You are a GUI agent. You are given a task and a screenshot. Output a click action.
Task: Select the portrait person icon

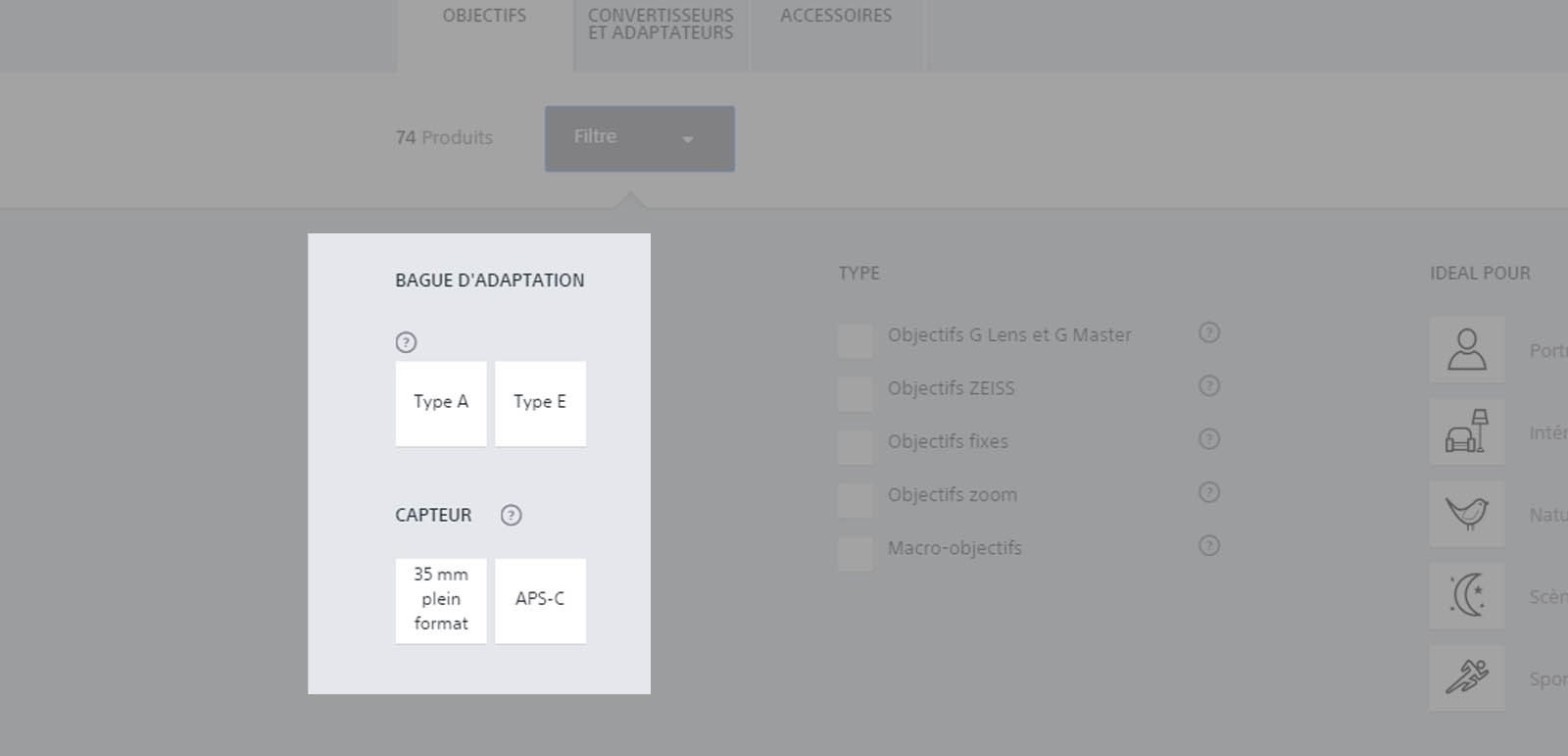click(1467, 349)
